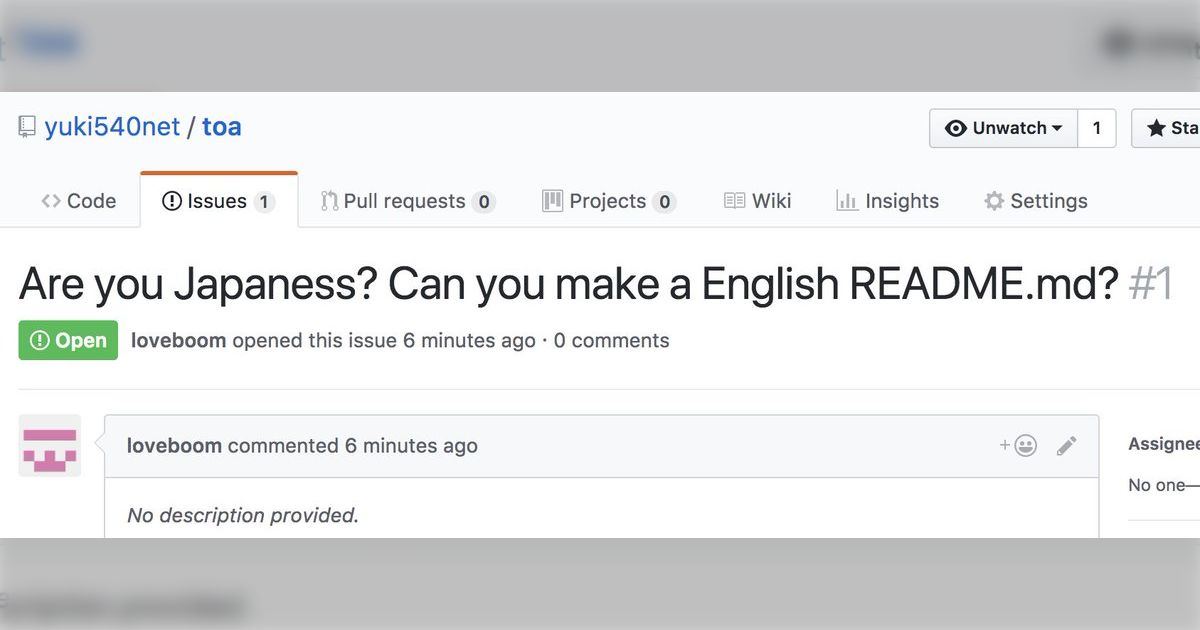The width and height of the screenshot is (1200, 630).
Task: Click the watchers count showing 1
Action: click(1097, 128)
